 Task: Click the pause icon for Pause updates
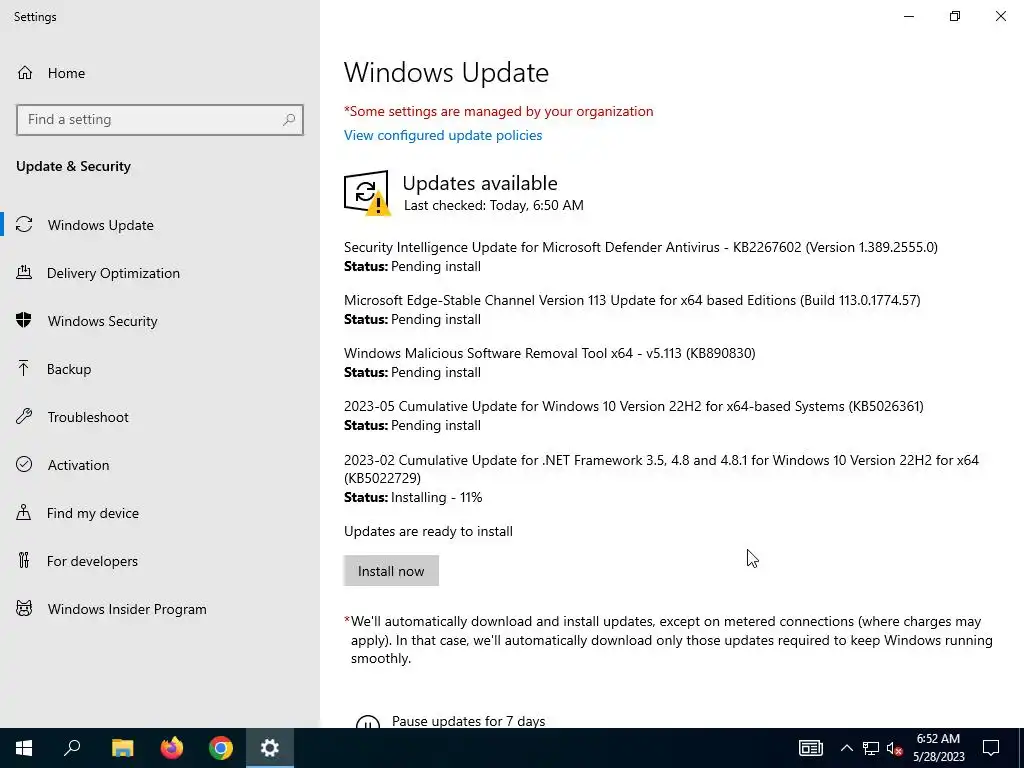tap(368, 722)
